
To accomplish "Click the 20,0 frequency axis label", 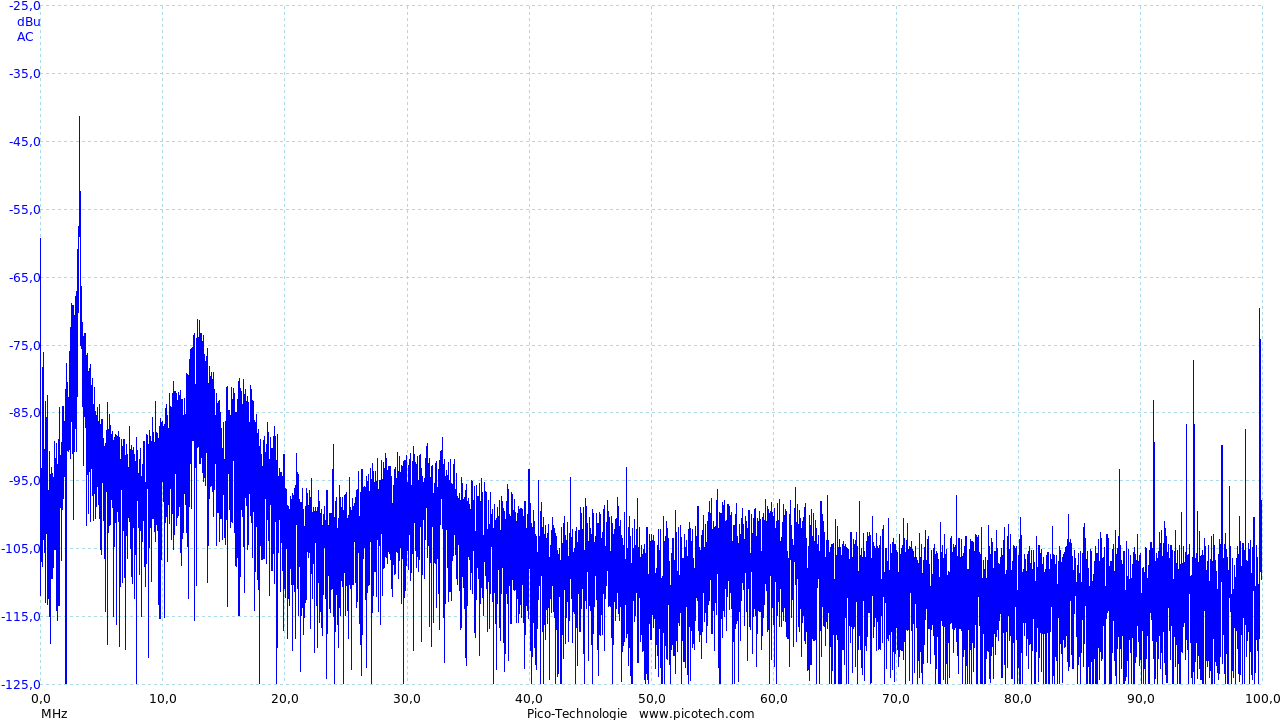I will 285,698.
